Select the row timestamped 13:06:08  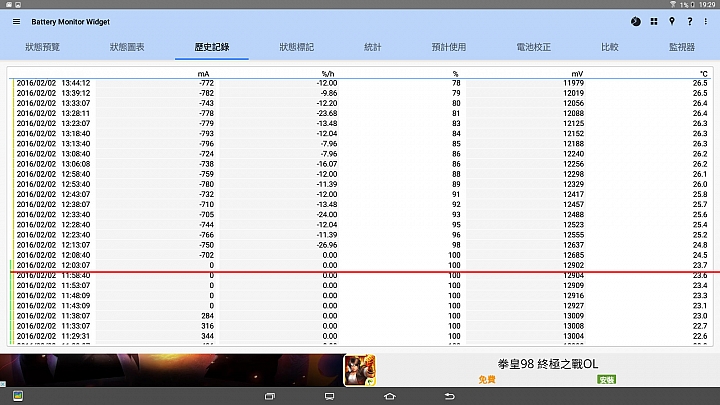(x=360, y=164)
